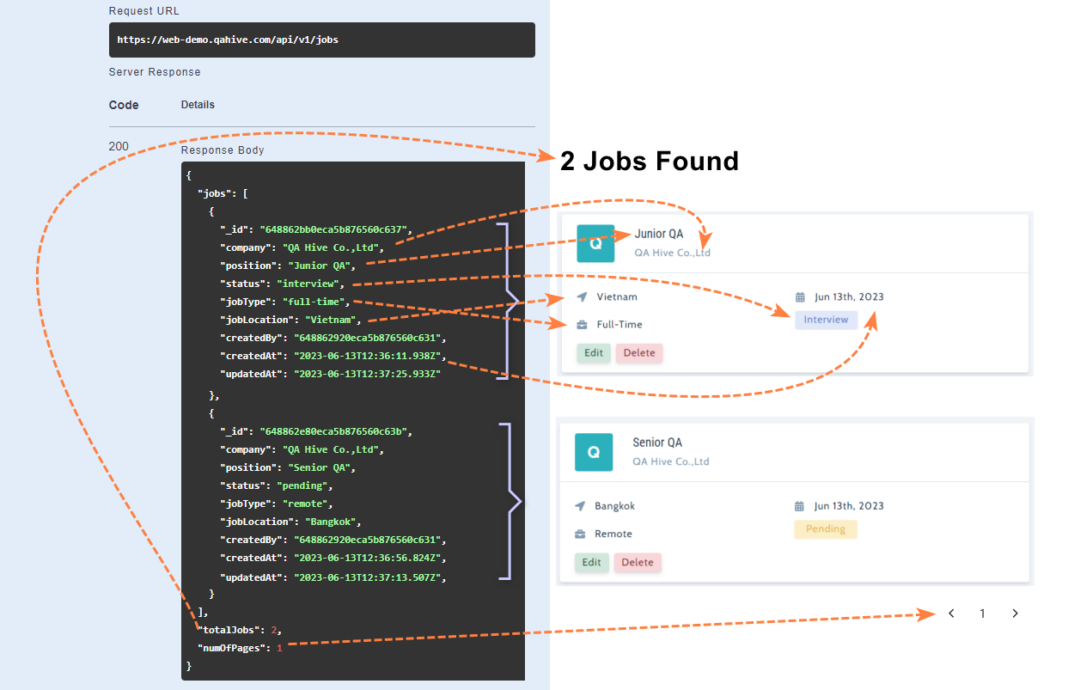
Task: Click the briefcase icon next to Full-Time
Action: coord(582,324)
